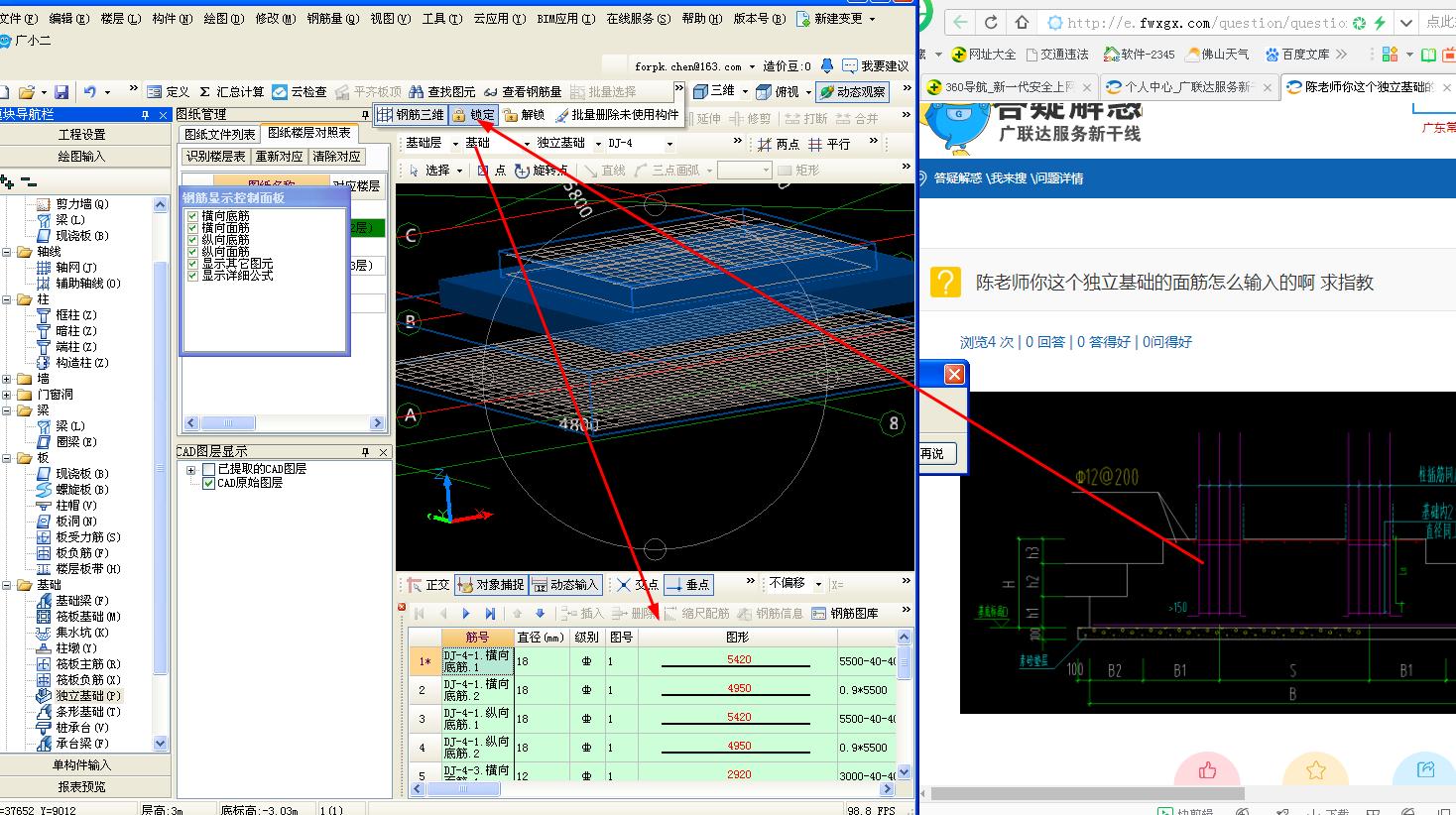Collapse the 轴线 tree folder
Image resolution: width=1456 pixels, height=815 pixels.
(8, 252)
